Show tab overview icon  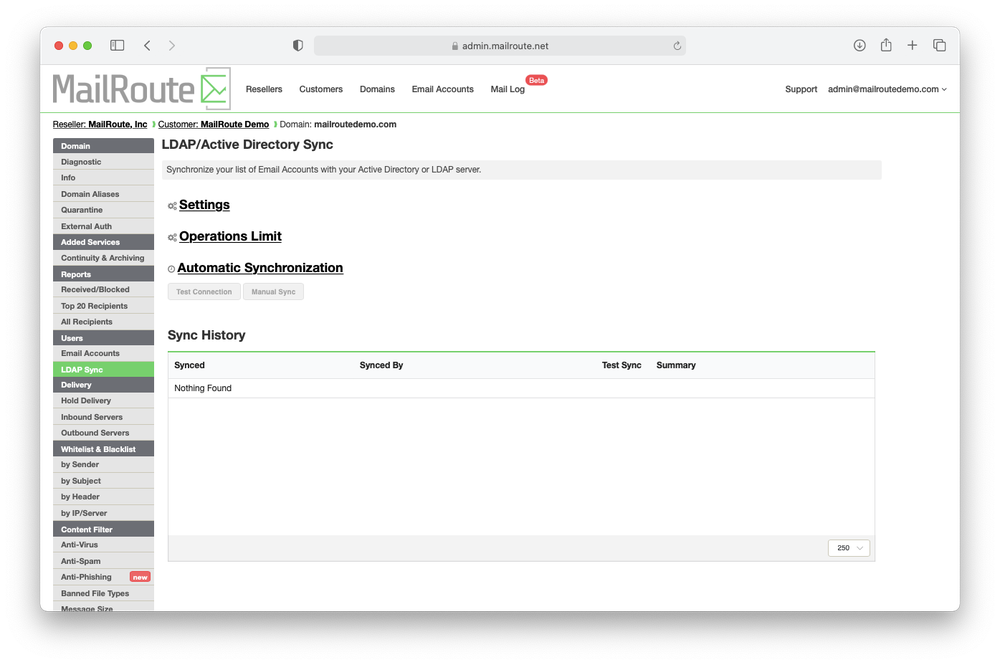point(939,45)
